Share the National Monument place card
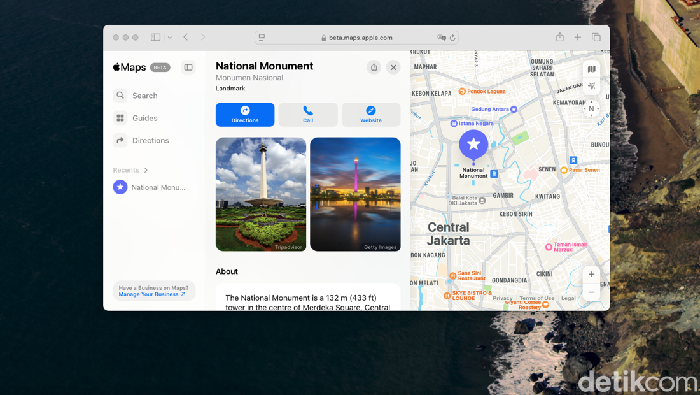 coord(374,67)
